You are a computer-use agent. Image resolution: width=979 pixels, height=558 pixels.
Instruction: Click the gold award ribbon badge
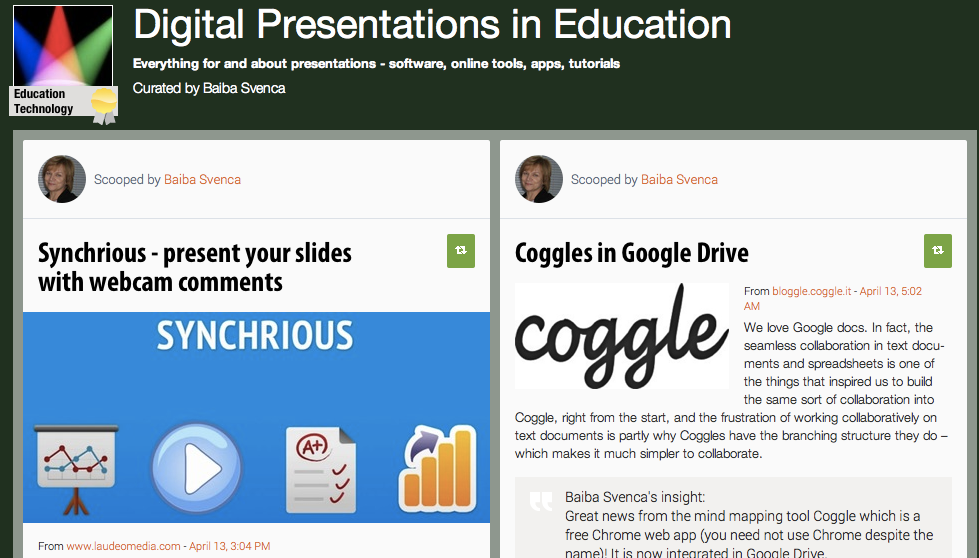[x=104, y=105]
